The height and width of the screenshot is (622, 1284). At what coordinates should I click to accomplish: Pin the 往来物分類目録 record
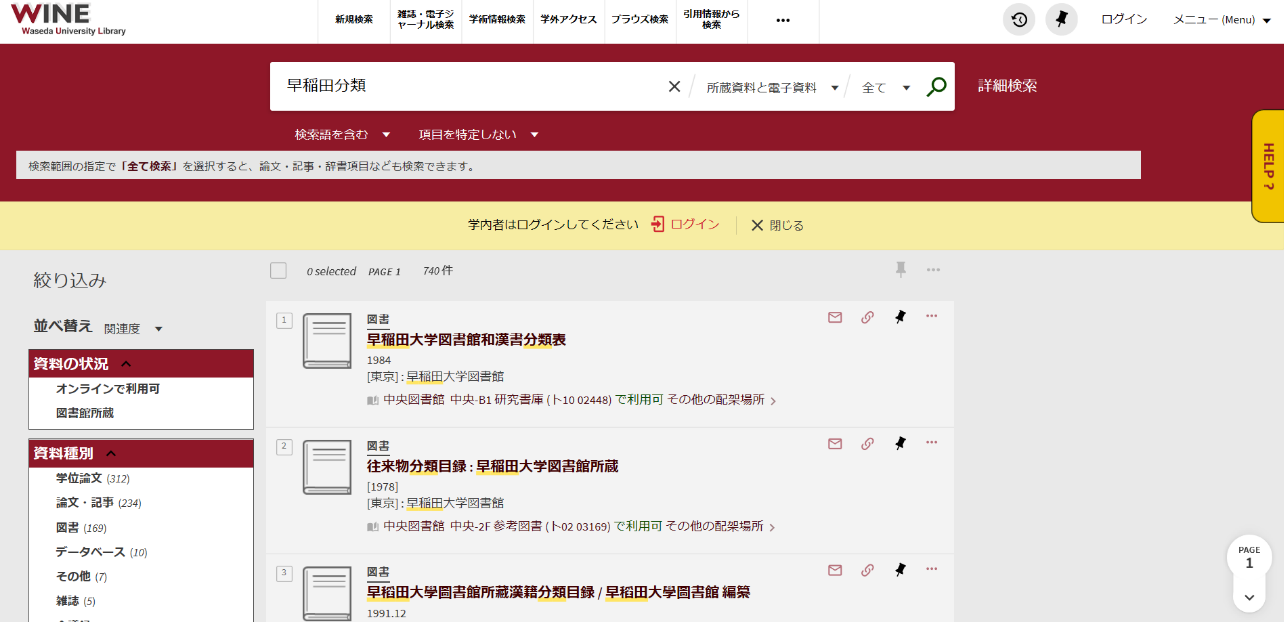[900, 443]
